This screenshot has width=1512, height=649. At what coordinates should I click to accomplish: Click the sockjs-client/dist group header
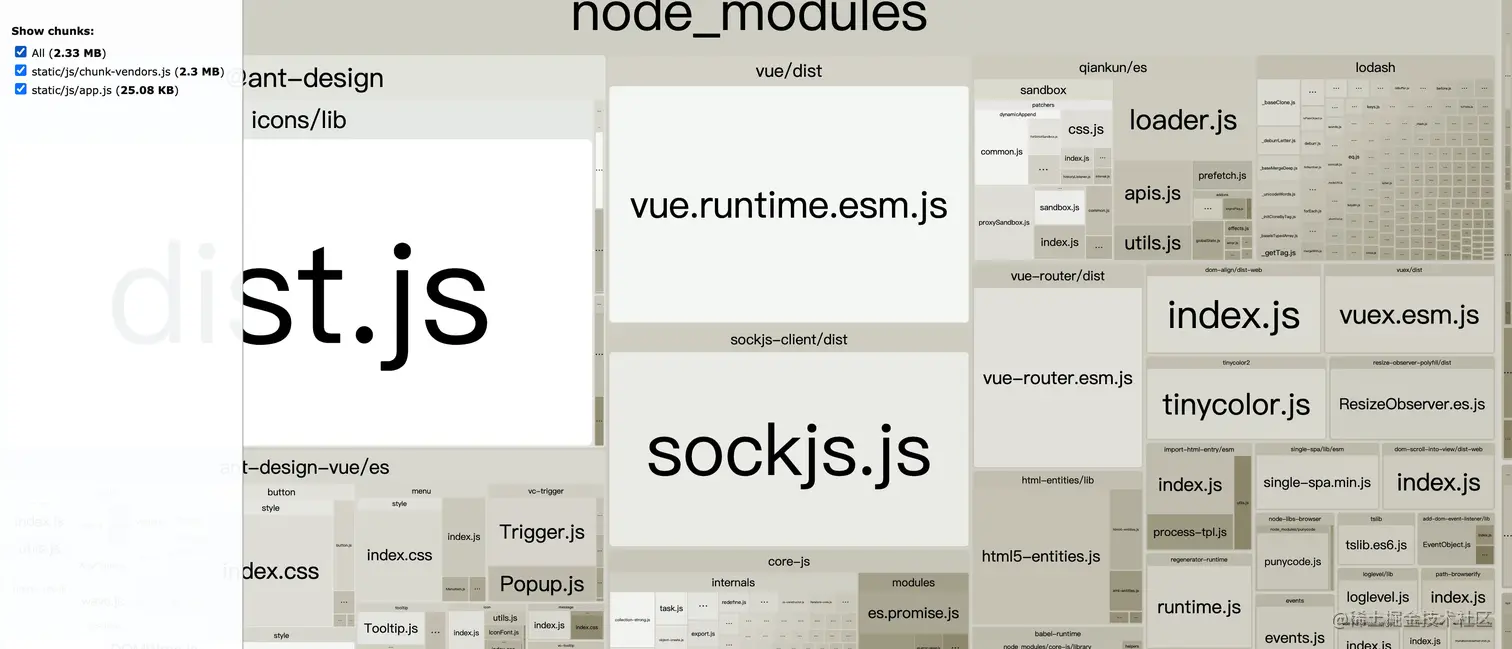point(789,339)
